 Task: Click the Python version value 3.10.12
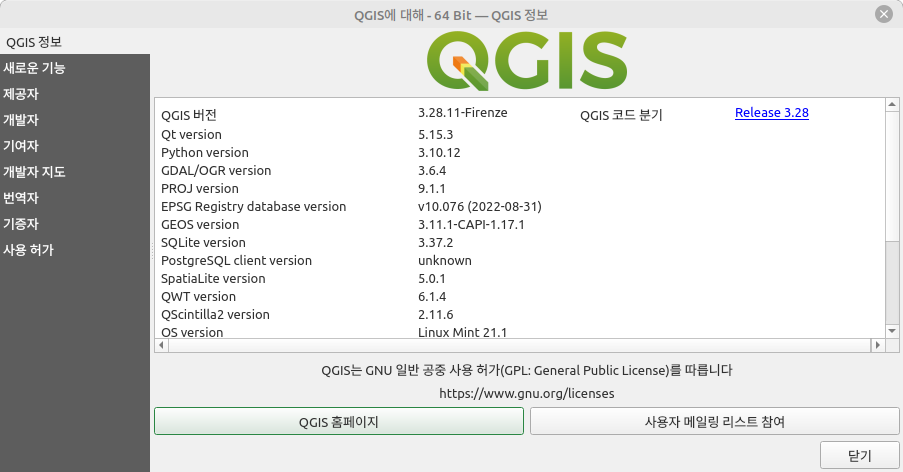[439, 153]
